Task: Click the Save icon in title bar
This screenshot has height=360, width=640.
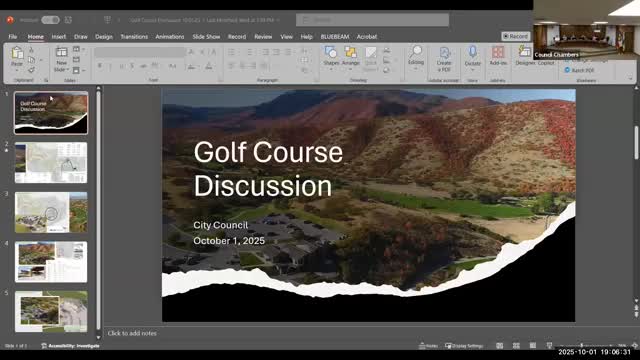Action: pos(68,20)
